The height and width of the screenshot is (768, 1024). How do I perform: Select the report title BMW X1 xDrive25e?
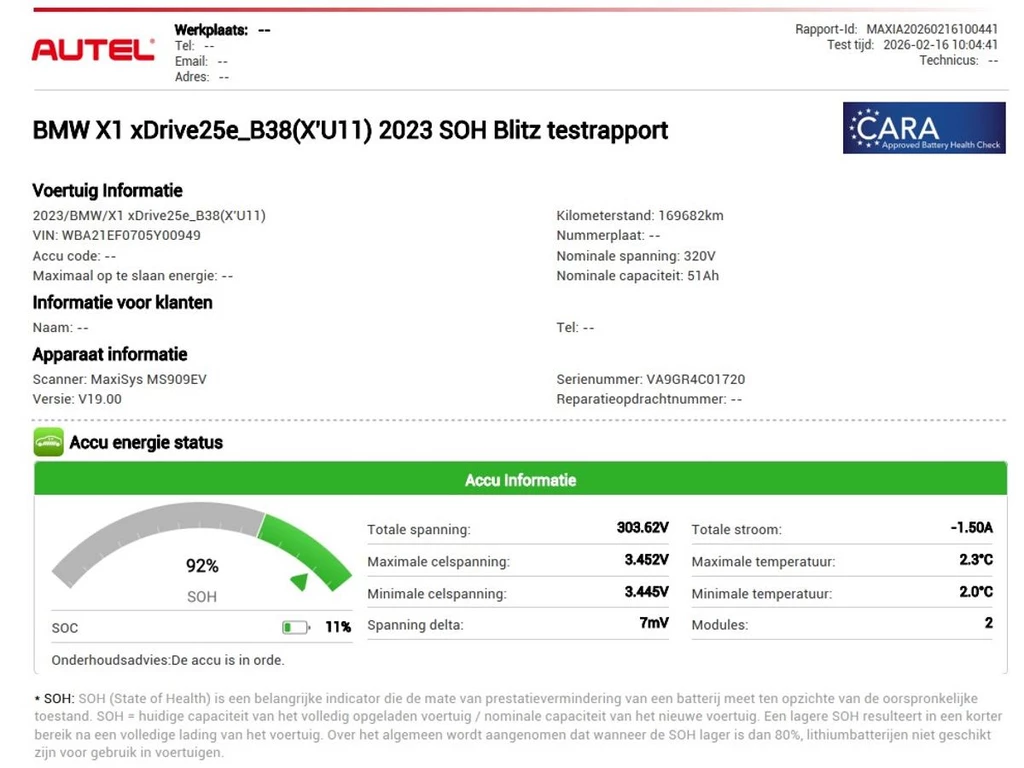pyautogui.click(x=350, y=130)
